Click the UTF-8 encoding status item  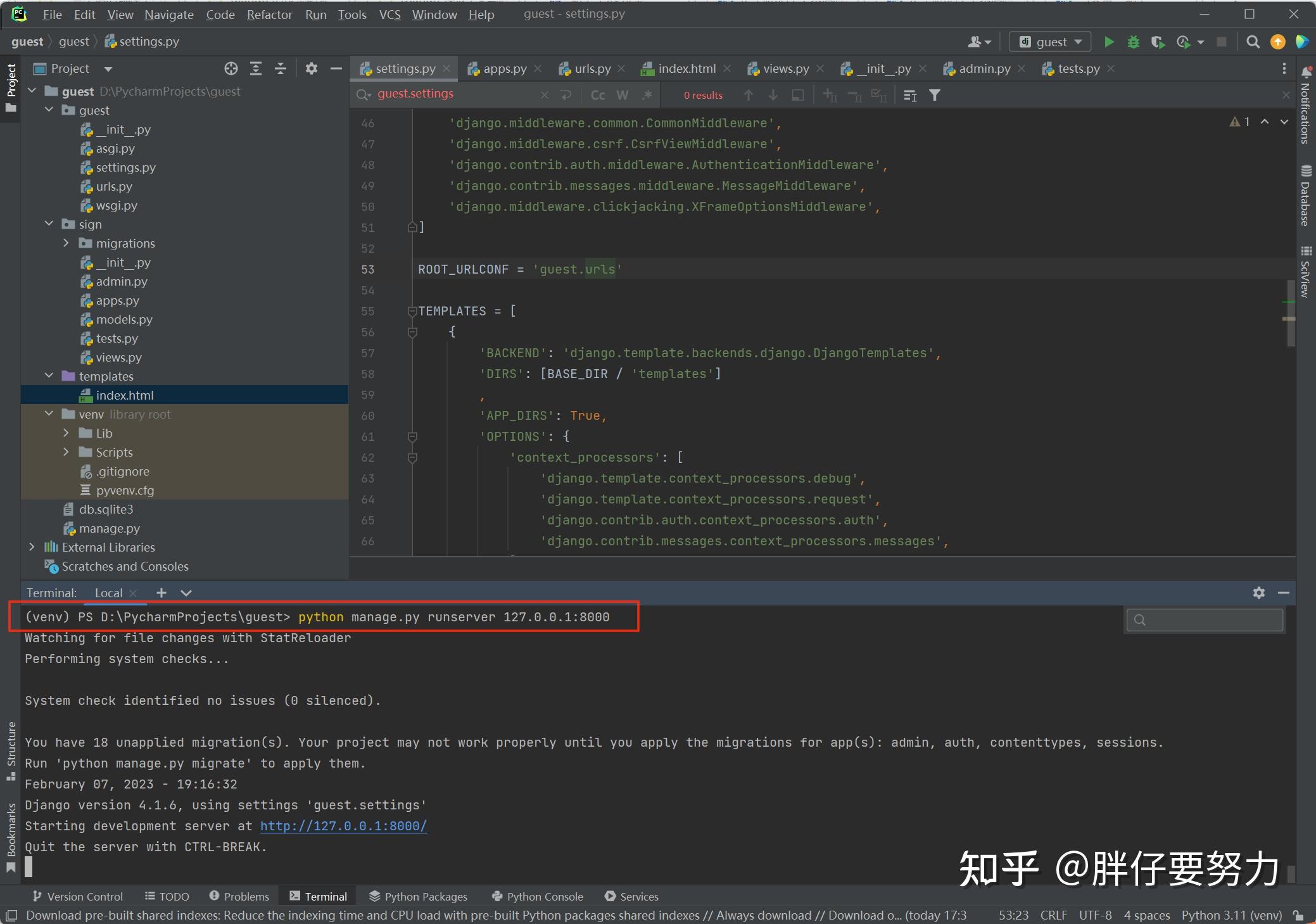click(x=1095, y=915)
